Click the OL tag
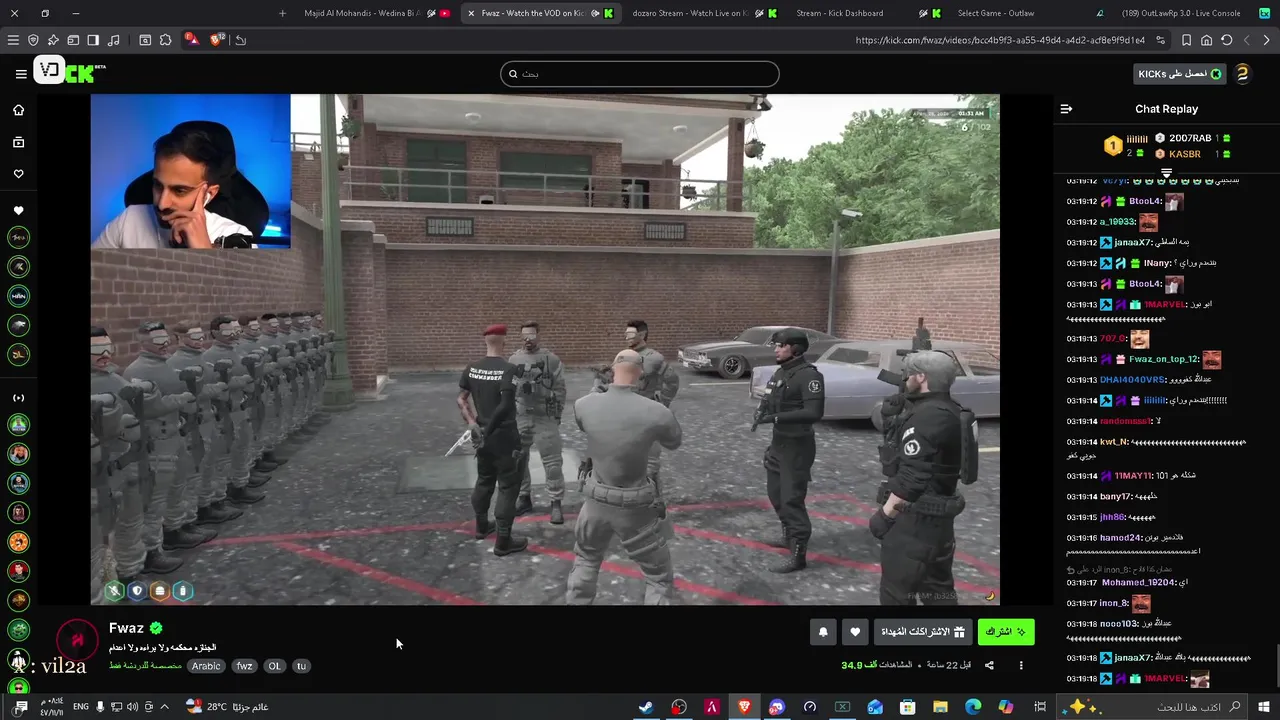This screenshot has height=720, width=1280. (274, 666)
